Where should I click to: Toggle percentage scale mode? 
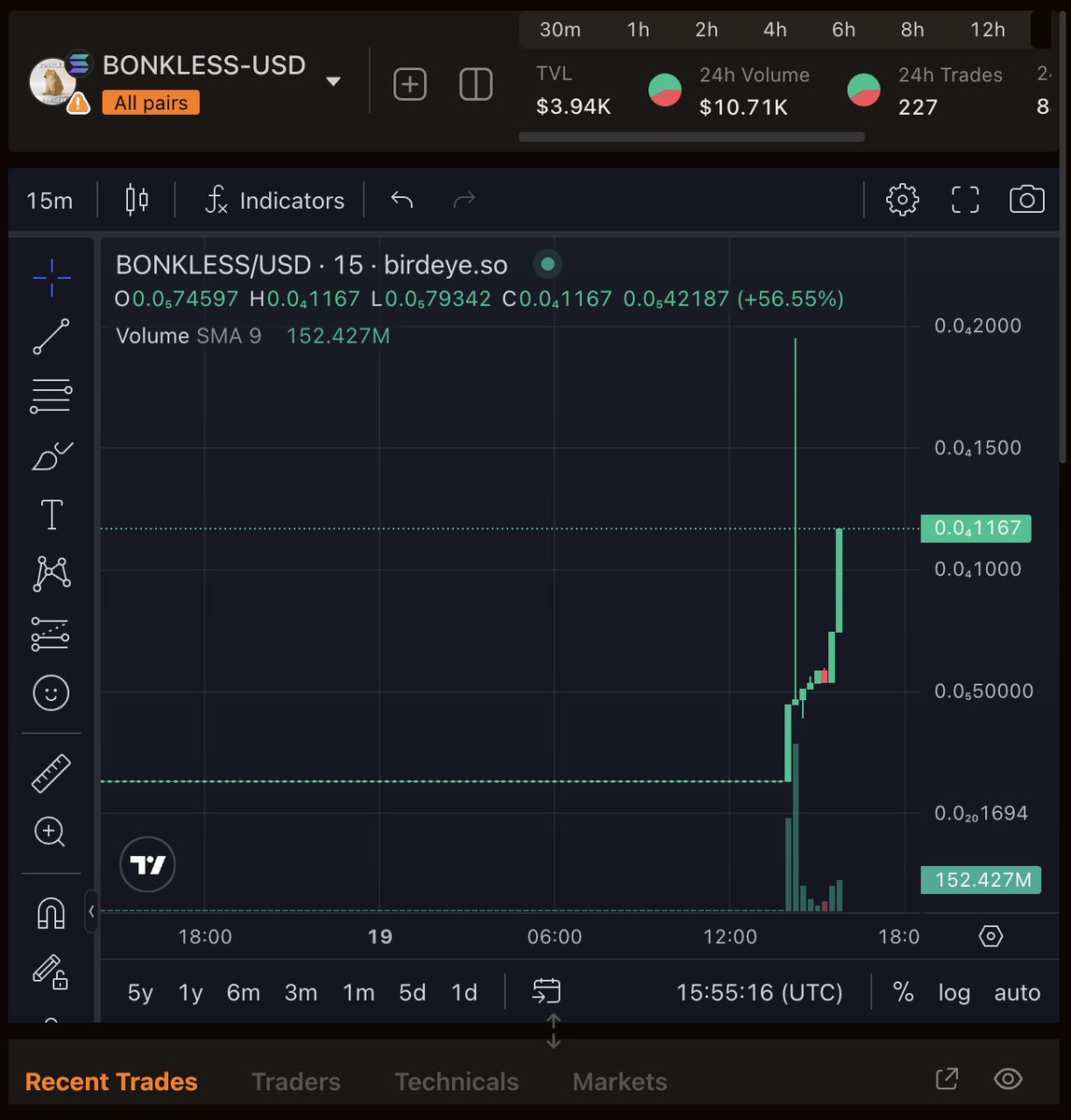tap(903, 992)
